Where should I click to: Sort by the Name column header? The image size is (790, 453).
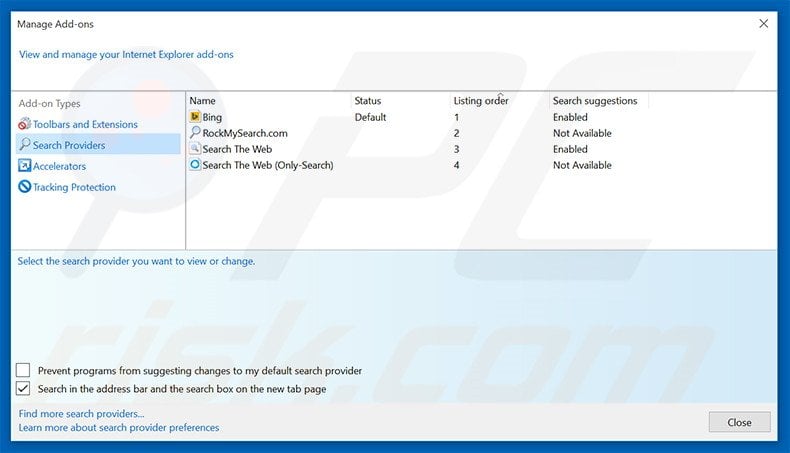(203, 101)
